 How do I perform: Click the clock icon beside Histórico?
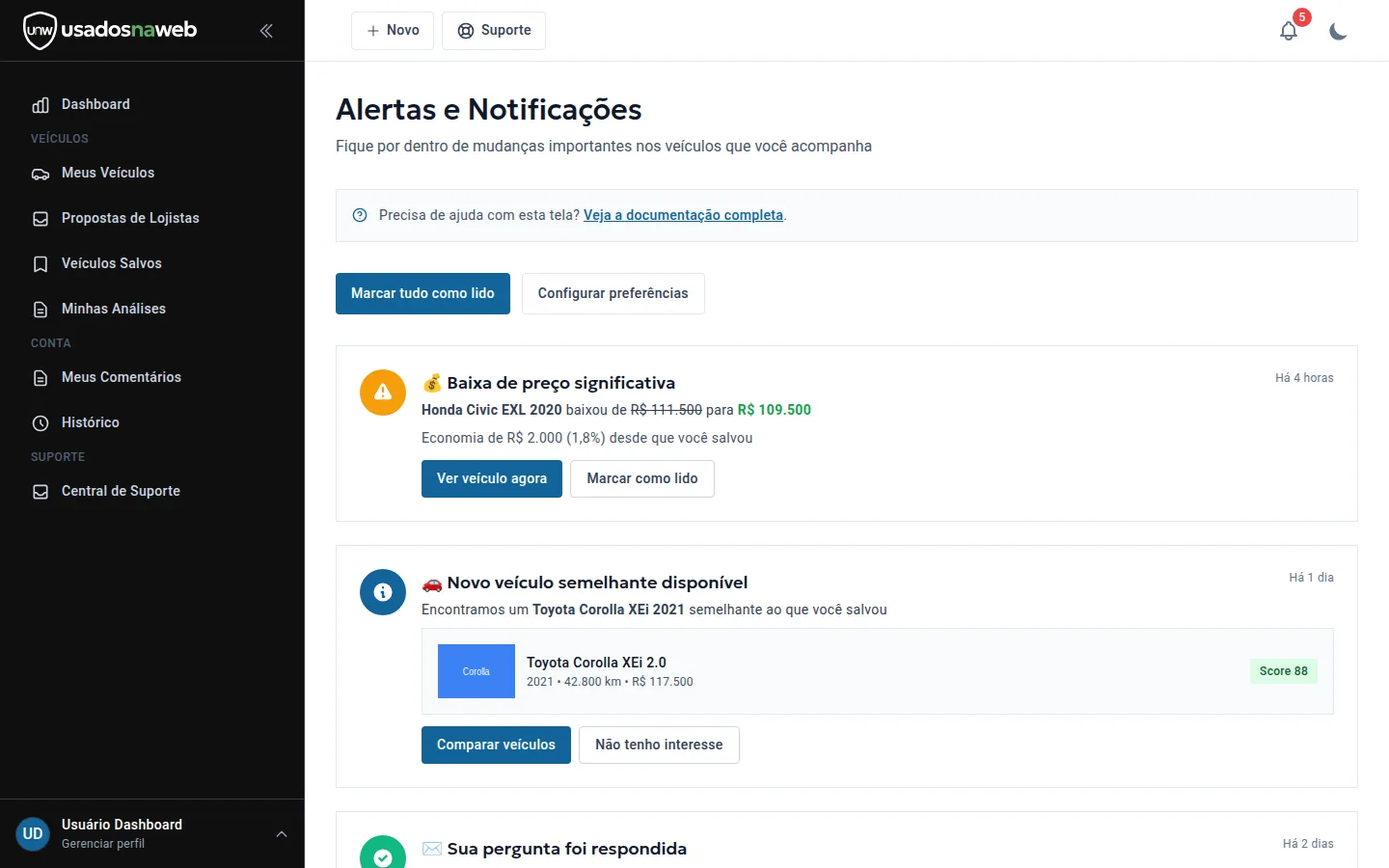pos(41,423)
